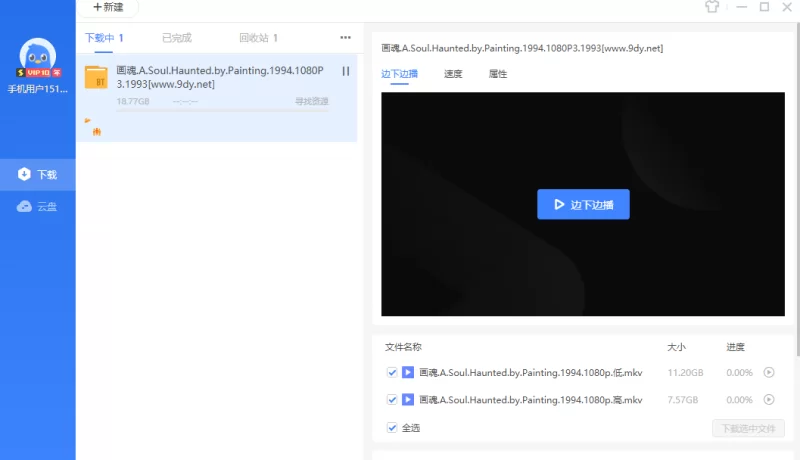Switch to the 回收站 tab

[258, 38]
